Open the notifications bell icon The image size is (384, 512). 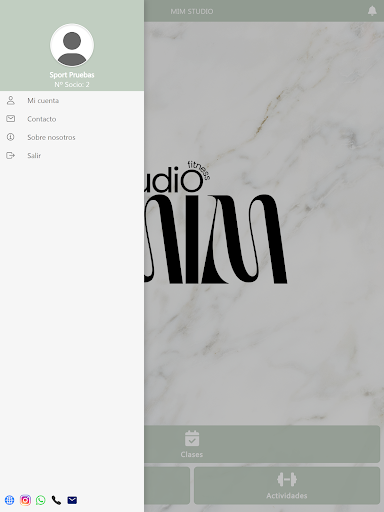tap(372, 11)
